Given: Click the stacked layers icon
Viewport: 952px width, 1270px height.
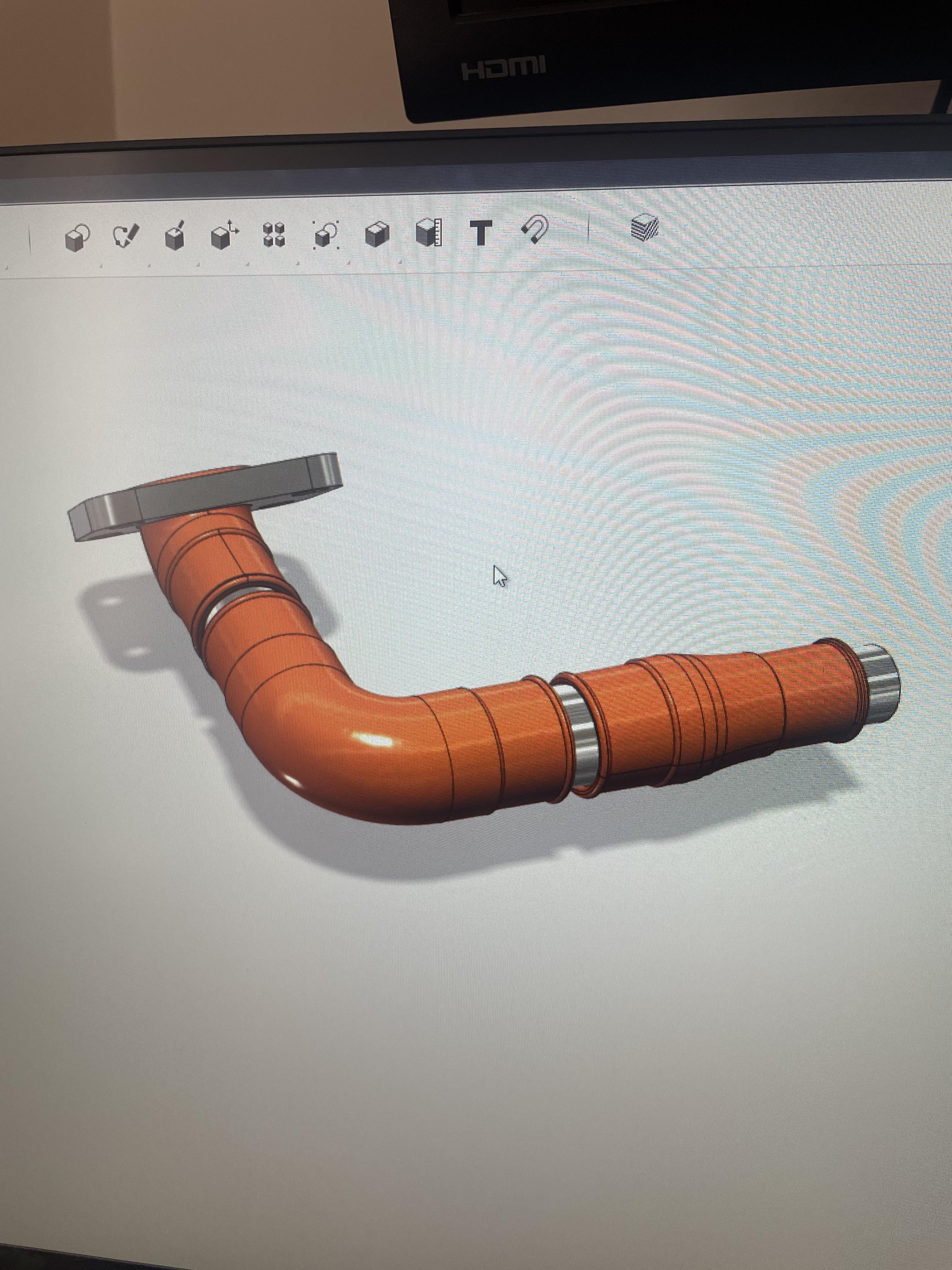Looking at the screenshot, I should point(644,227).
